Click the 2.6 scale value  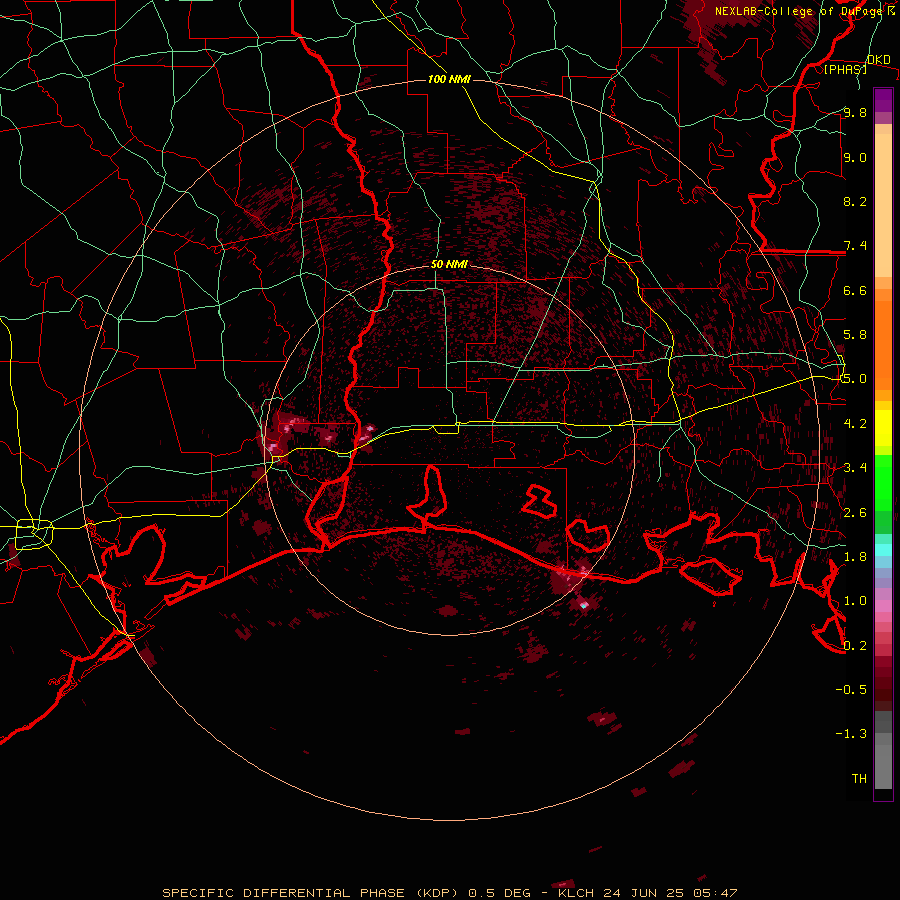855,513
